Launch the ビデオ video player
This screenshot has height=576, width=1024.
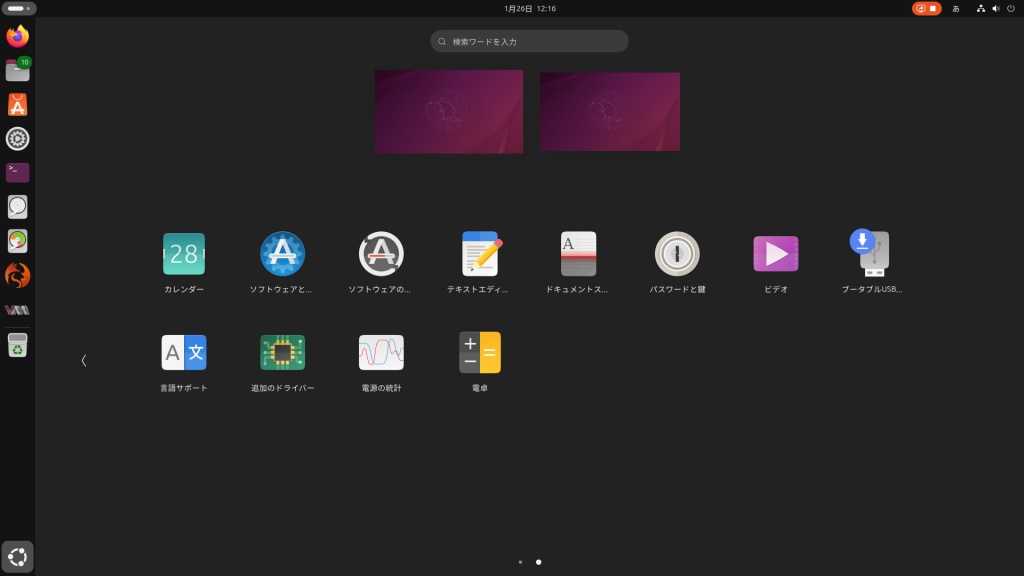(x=775, y=254)
